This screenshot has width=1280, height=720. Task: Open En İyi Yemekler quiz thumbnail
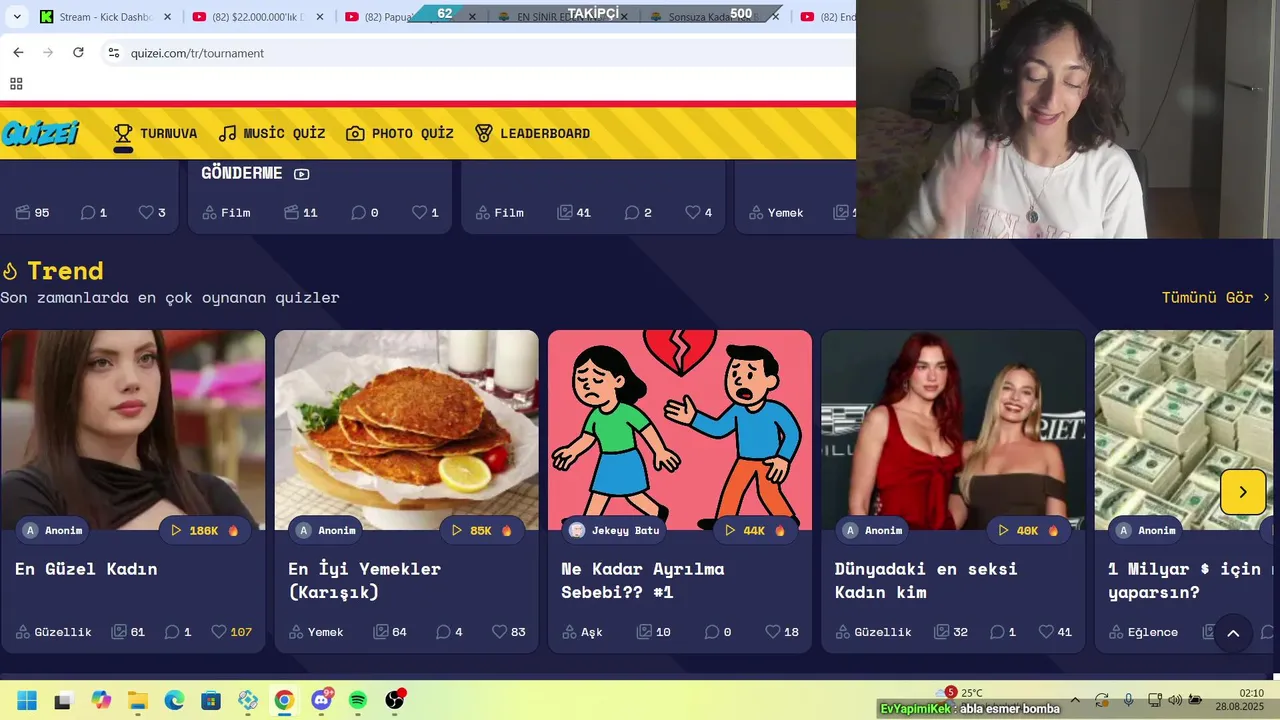[406, 430]
